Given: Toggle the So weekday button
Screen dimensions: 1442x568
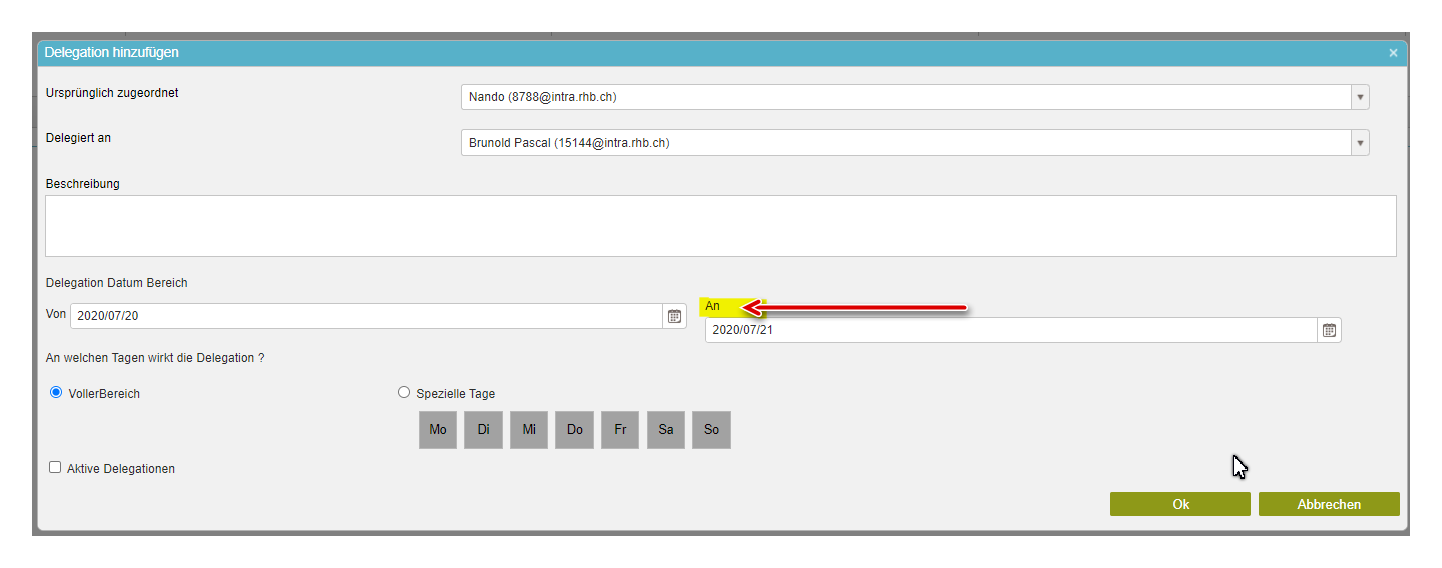Looking at the screenshot, I should (711, 430).
